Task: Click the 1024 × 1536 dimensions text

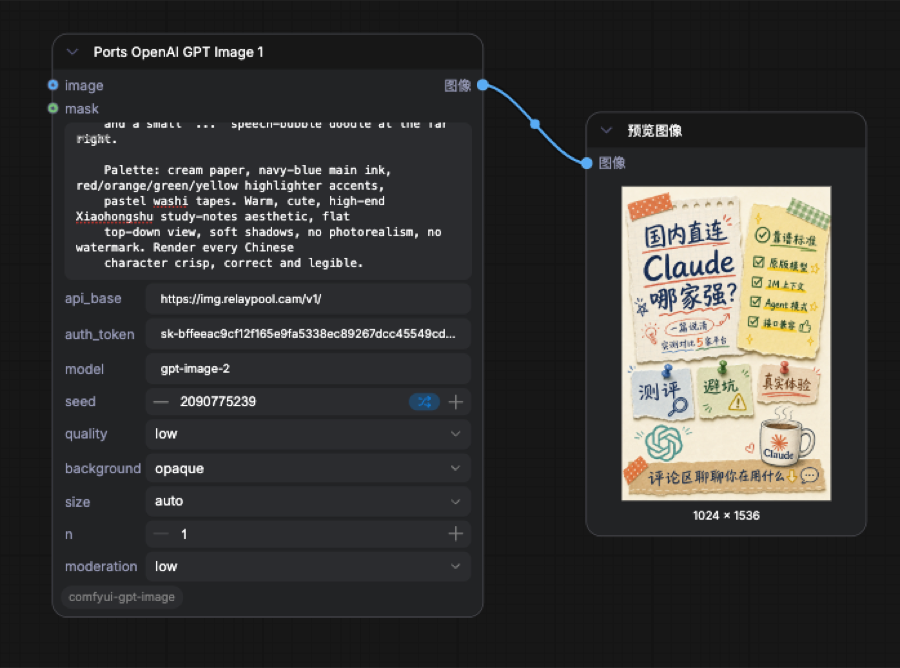Action: (x=726, y=515)
